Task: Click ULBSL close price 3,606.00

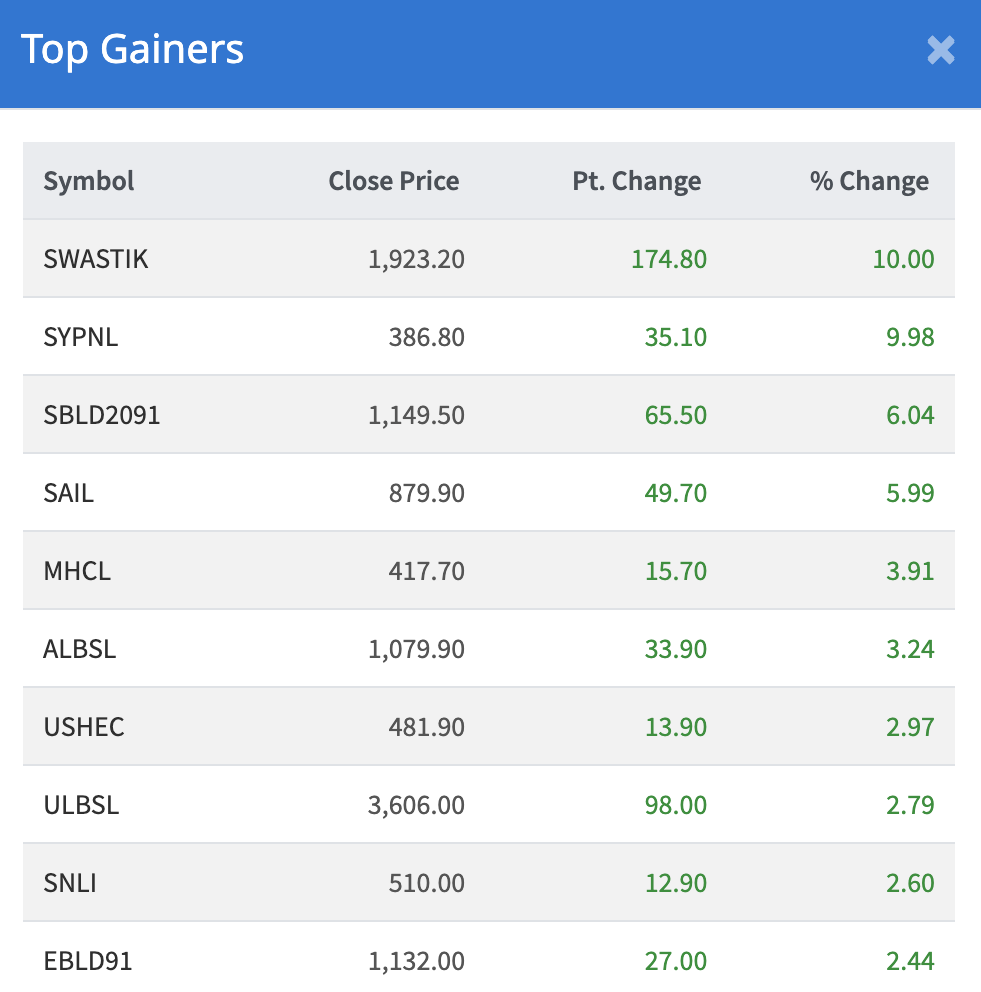Action: (416, 805)
